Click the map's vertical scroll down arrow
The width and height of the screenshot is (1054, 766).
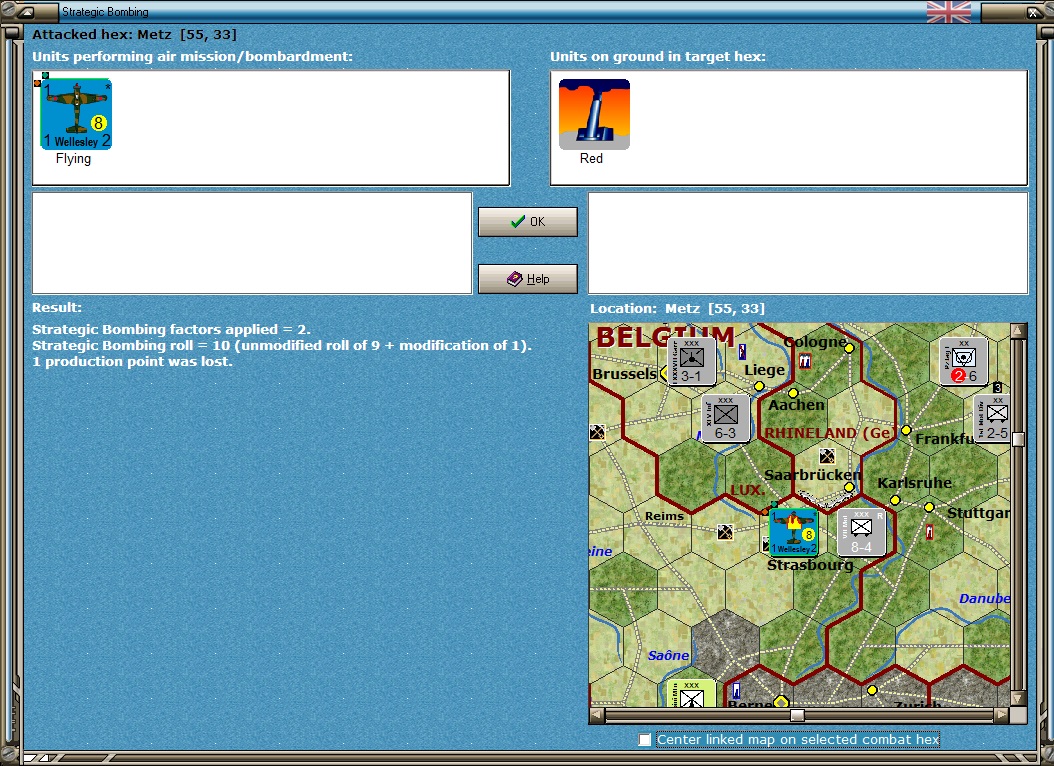pyautogui.click(x=1018, y=699)
